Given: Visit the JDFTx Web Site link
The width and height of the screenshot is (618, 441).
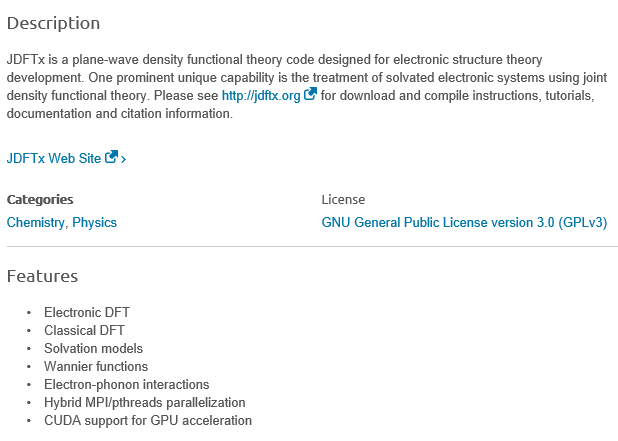Looking at the screenshot, I should pos(55,158).
